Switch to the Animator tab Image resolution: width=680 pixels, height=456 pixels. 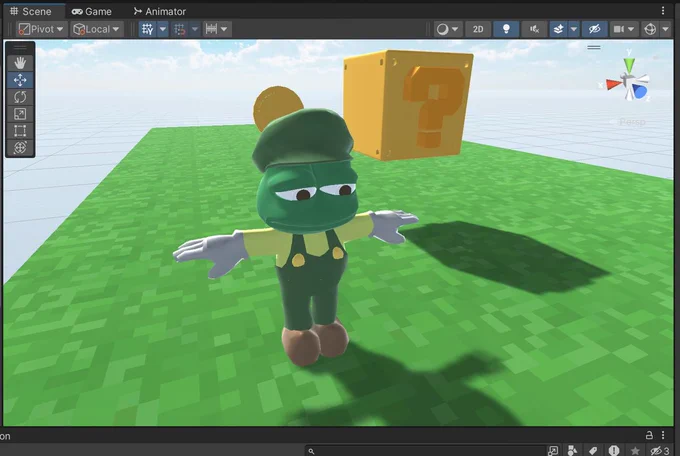(x=160, y=11)
